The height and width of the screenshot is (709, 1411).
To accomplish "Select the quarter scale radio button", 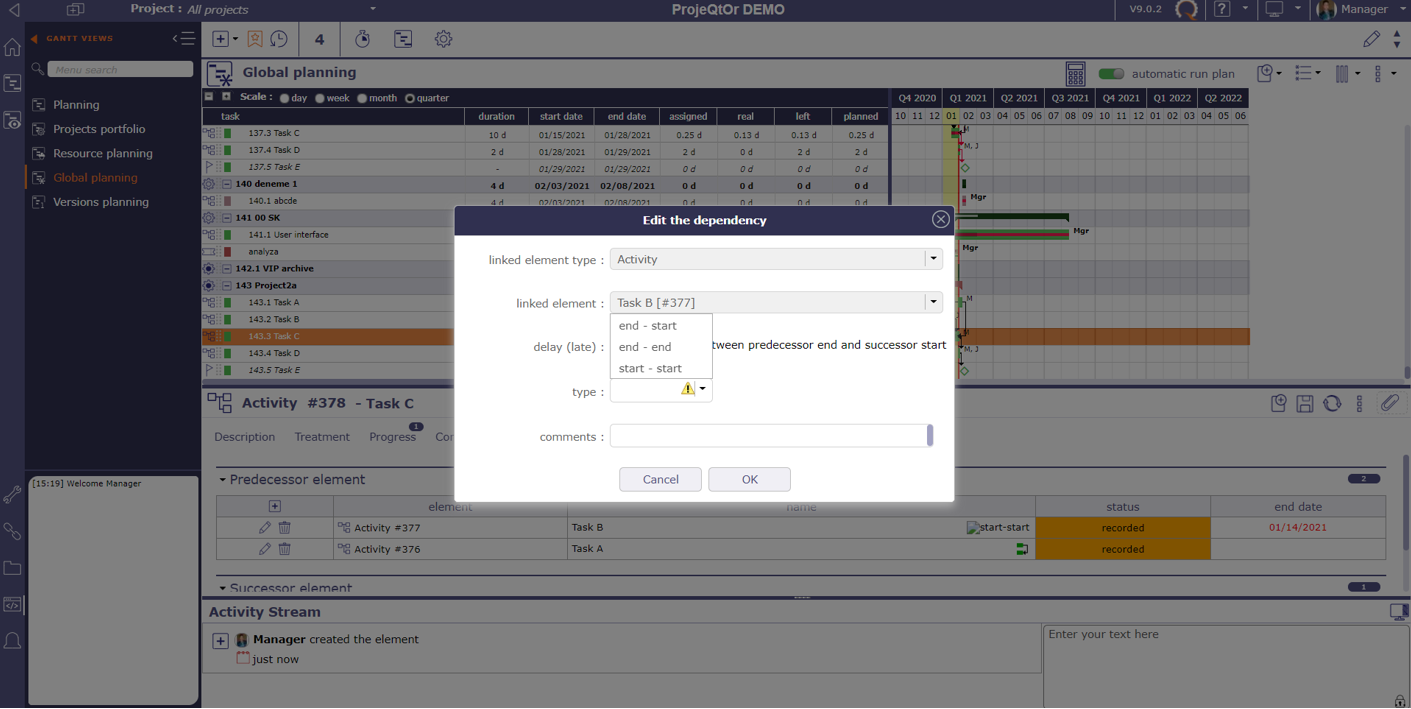I will 409,99.
